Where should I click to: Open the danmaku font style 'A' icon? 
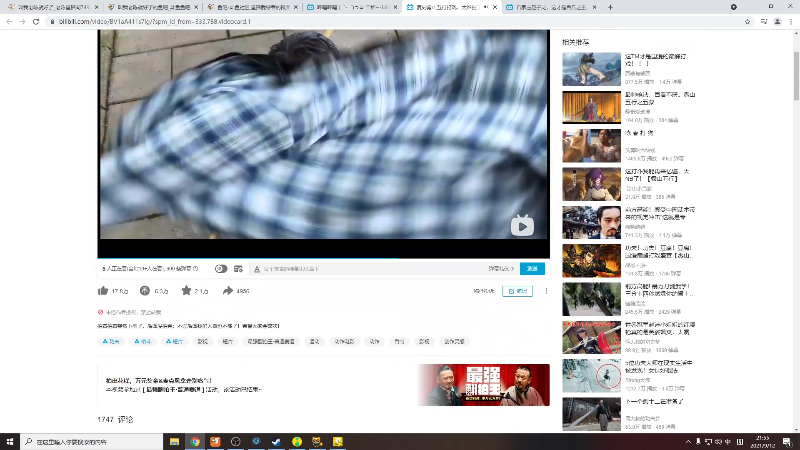point(257,269)
